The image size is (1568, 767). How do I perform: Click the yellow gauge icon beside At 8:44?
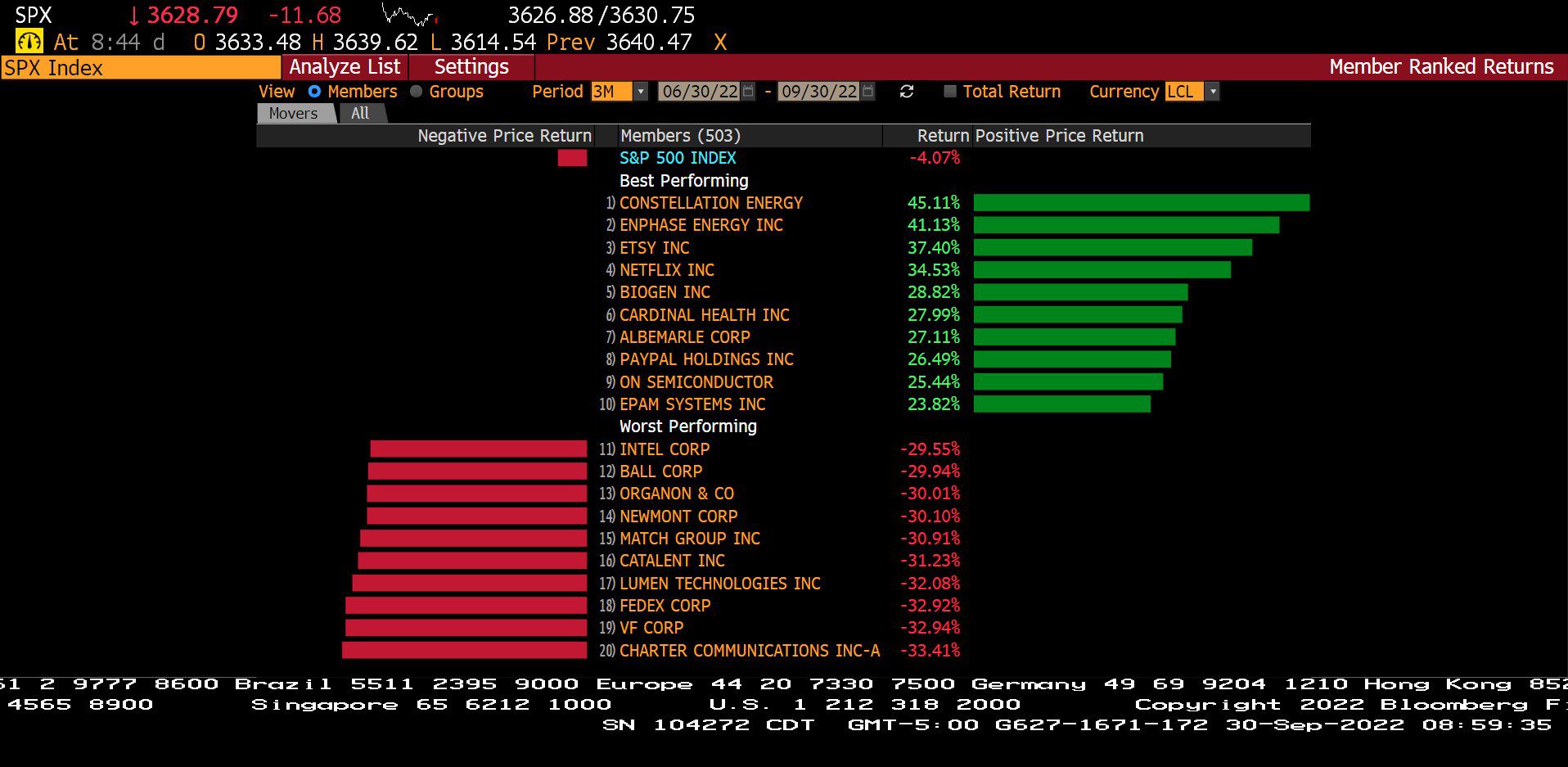(29, 42)
